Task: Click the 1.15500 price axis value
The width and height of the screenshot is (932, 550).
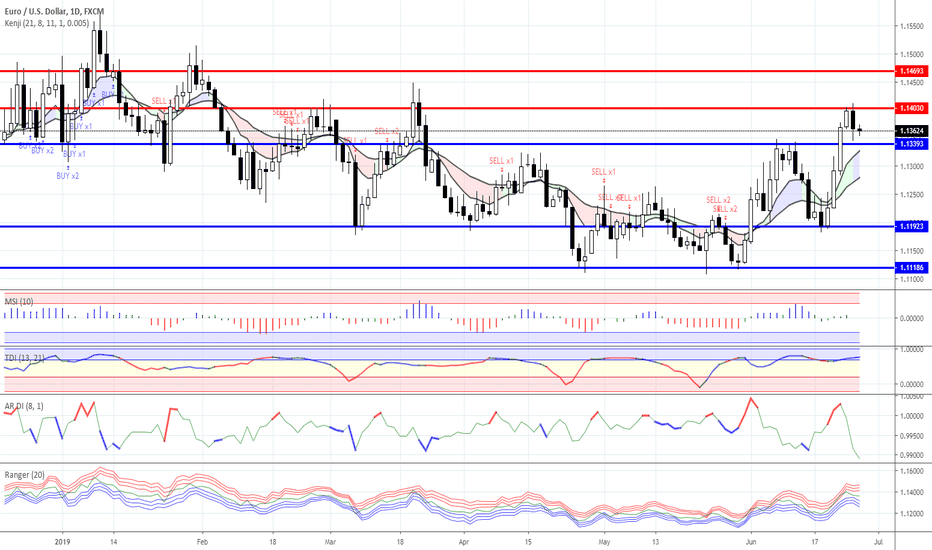Action: (912, 26)
